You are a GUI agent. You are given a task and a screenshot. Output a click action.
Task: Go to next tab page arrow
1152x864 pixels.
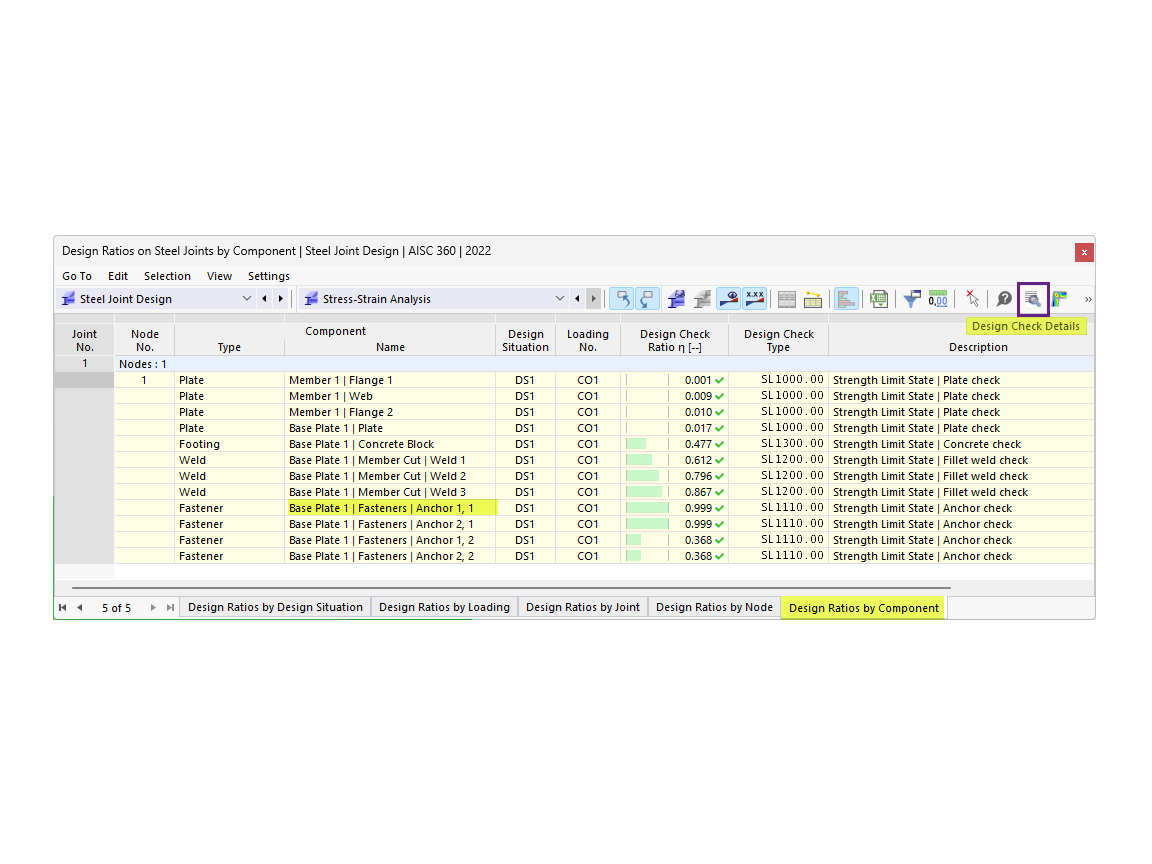pyautogui.click(x=153, y=608)
